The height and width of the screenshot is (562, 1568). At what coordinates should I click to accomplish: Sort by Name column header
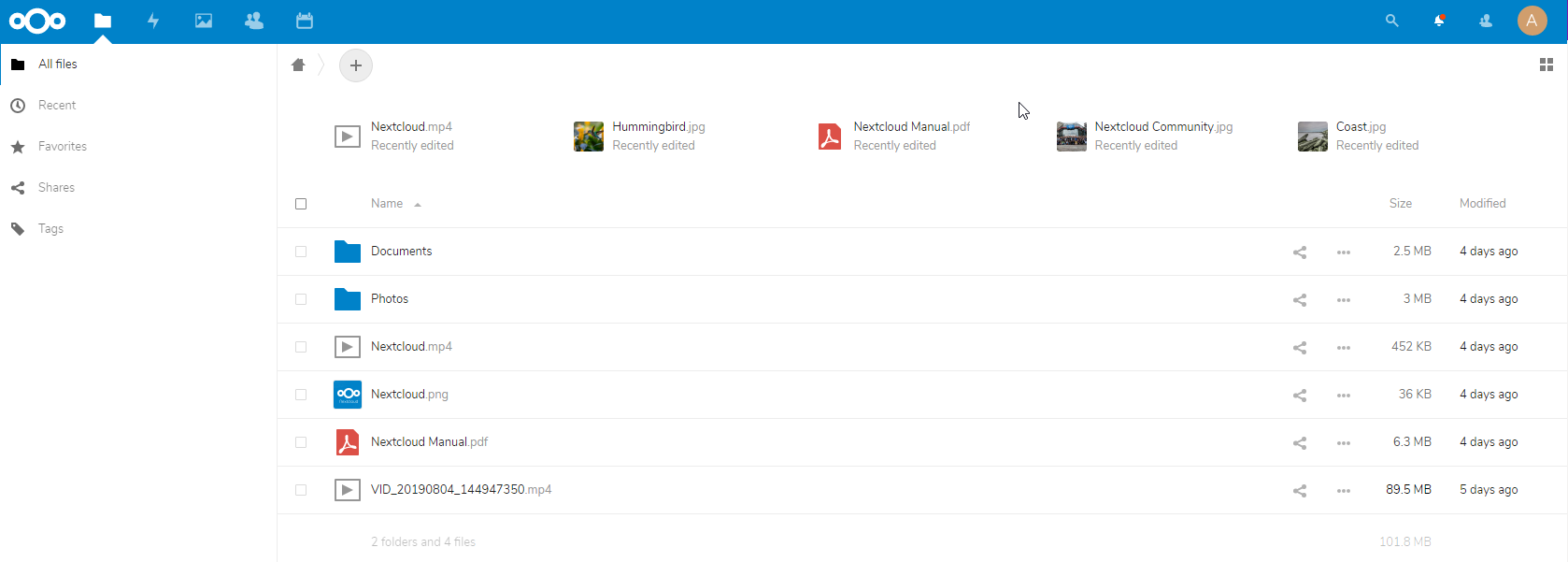point(387,204)
